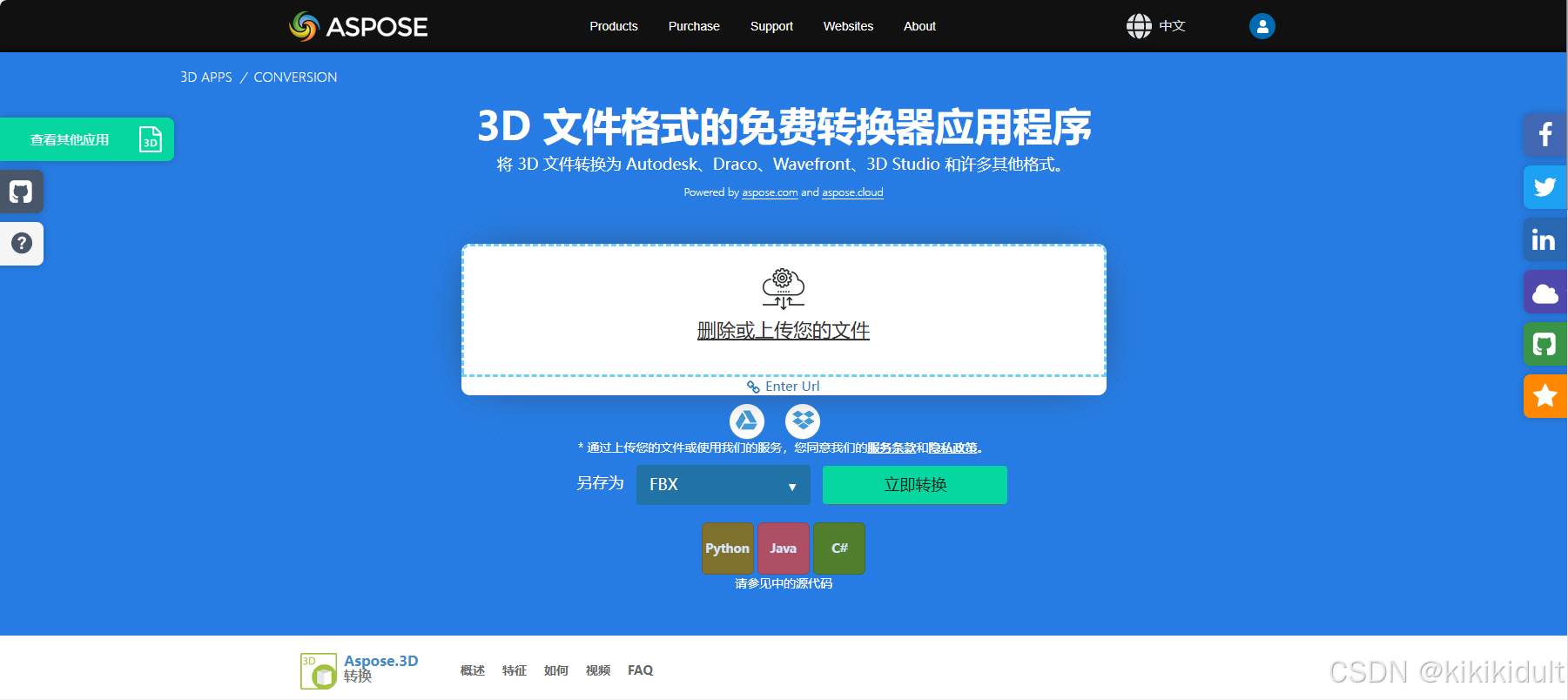The width and height of the screenshot is (1568, 700).
Task: Click the Aspose logo in header
Action: [x=359, y=26]
